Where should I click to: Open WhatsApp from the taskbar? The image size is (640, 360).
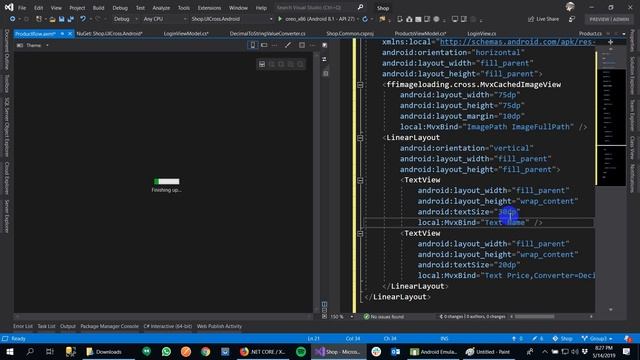pos(166,351)
